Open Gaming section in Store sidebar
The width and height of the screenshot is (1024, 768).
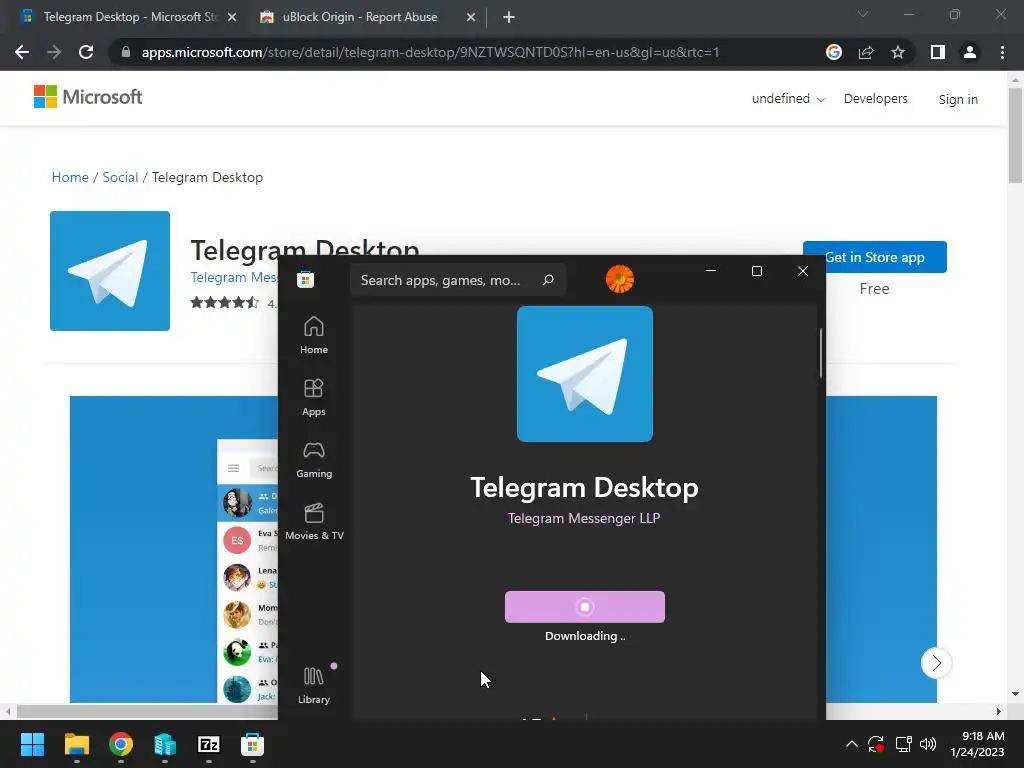(313, 459)
